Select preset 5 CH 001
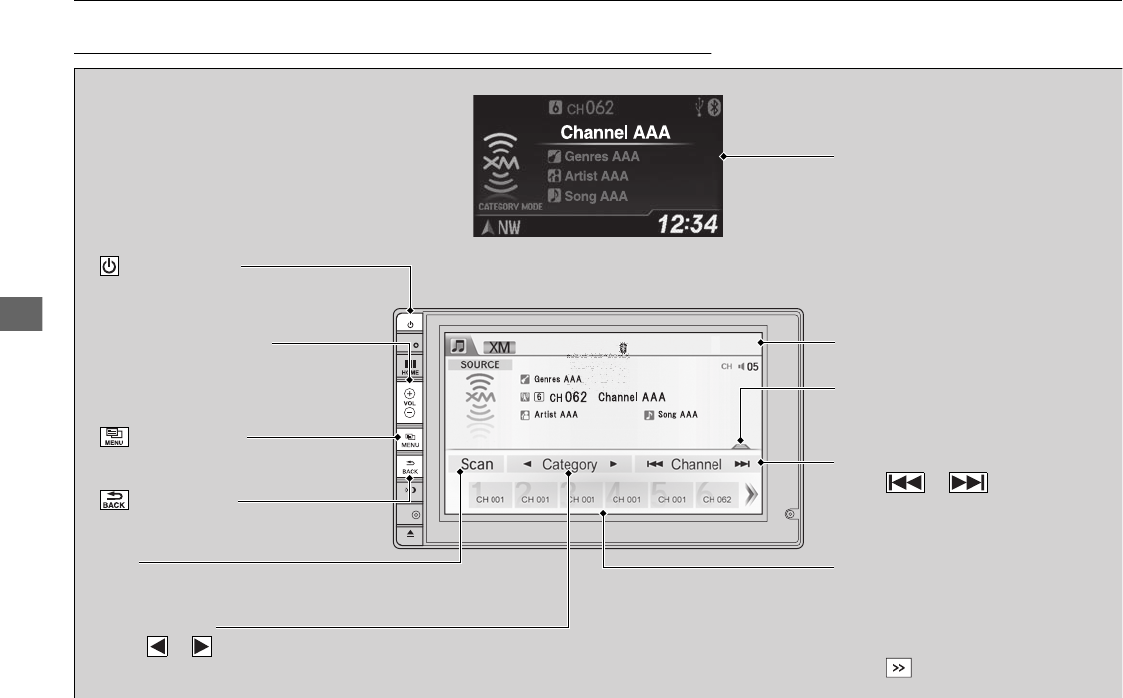 coord(672,495)
